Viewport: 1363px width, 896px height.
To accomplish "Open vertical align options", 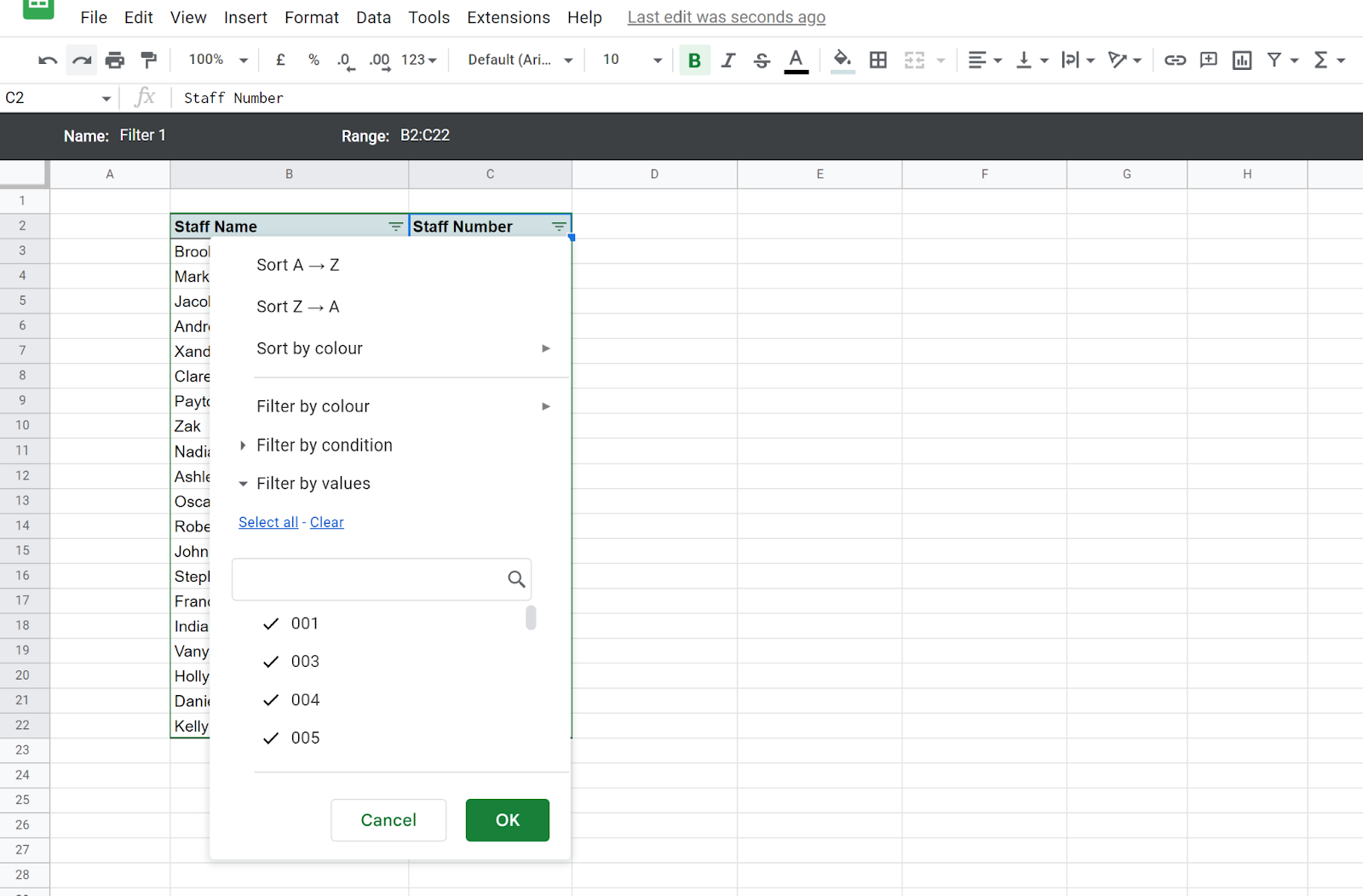I will [1032, 60].
